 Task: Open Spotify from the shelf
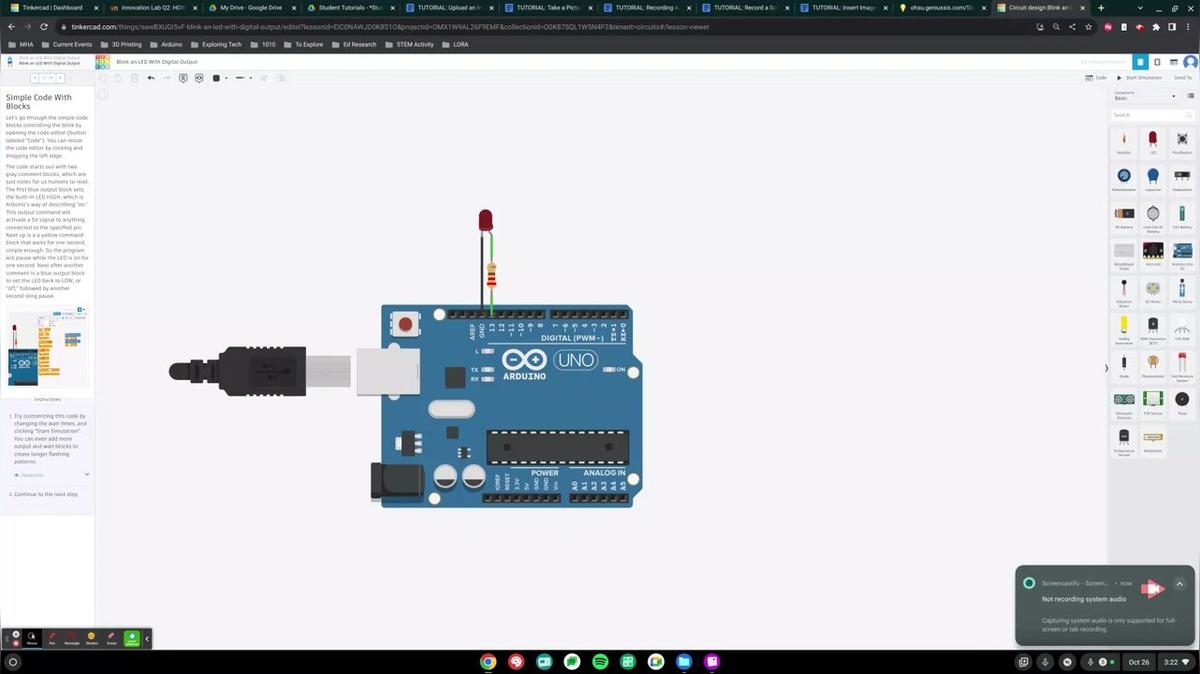coord(600,662)
